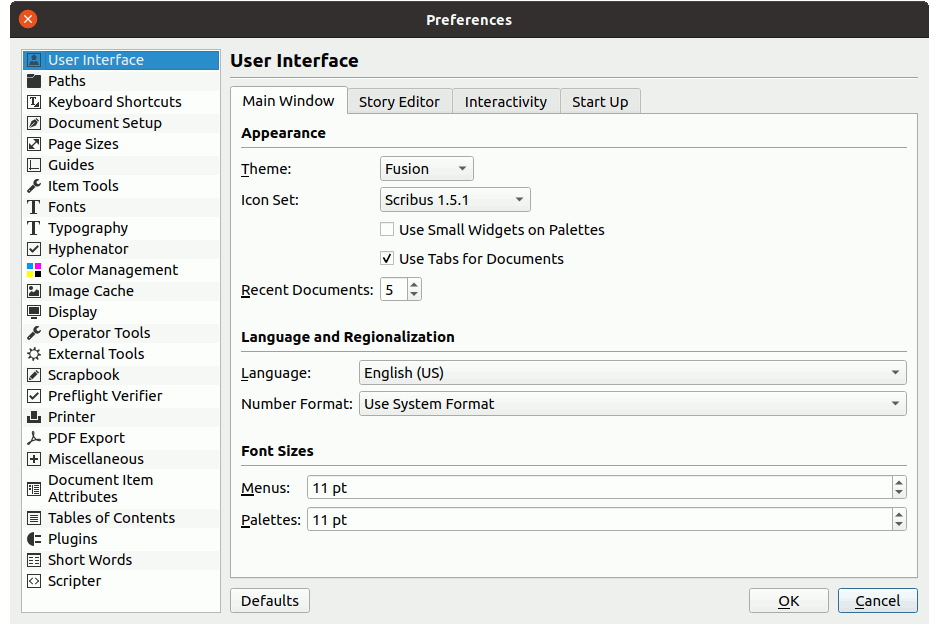The width and height of the screenshot is (939, 634).
Task: Click the Keyboard Shortcuts icon
Action: click(34, 102)
